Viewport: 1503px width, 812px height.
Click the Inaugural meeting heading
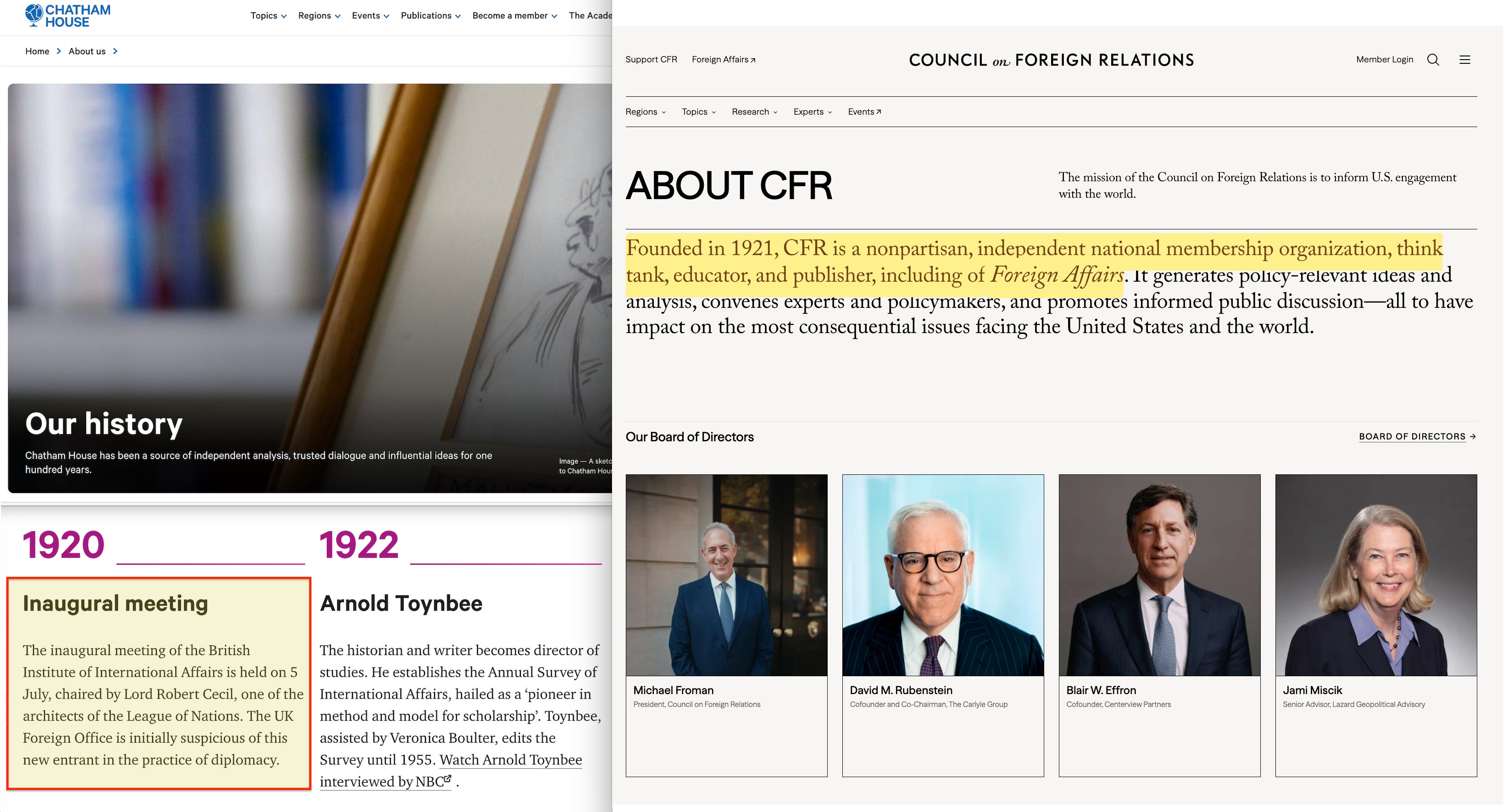(116, 603)
